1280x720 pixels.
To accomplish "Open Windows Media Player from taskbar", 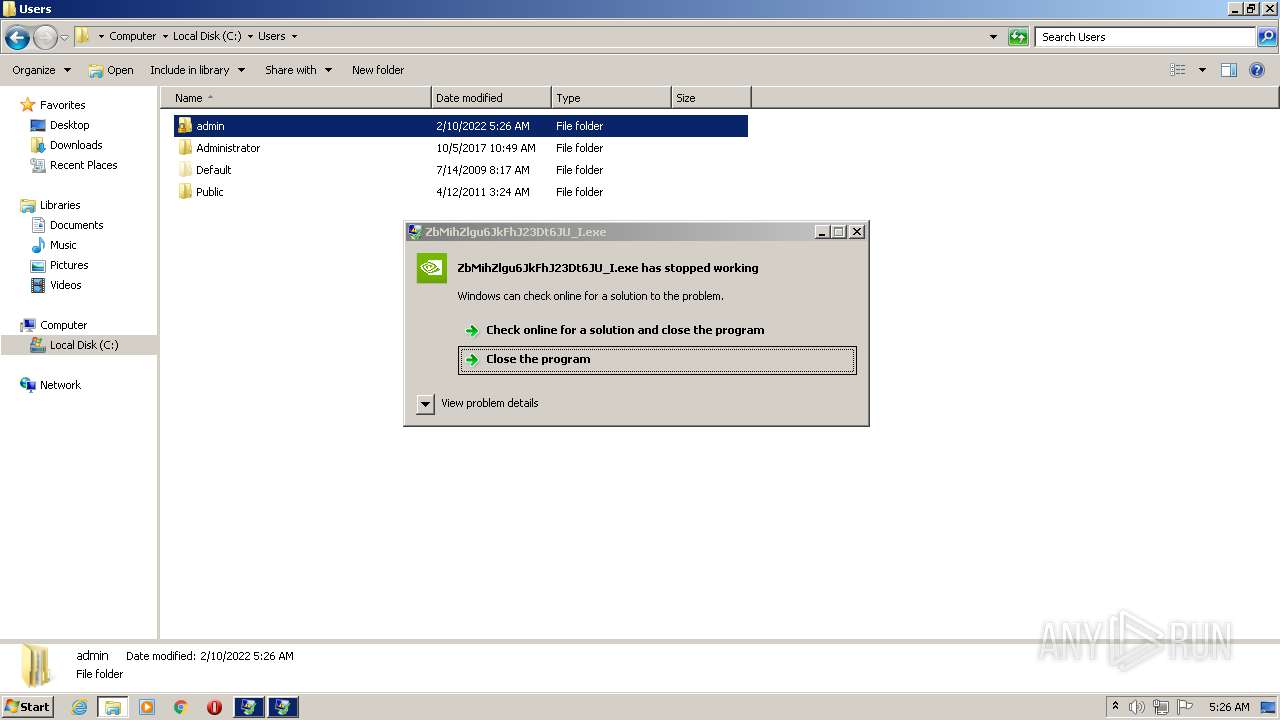I will (147, 707).
